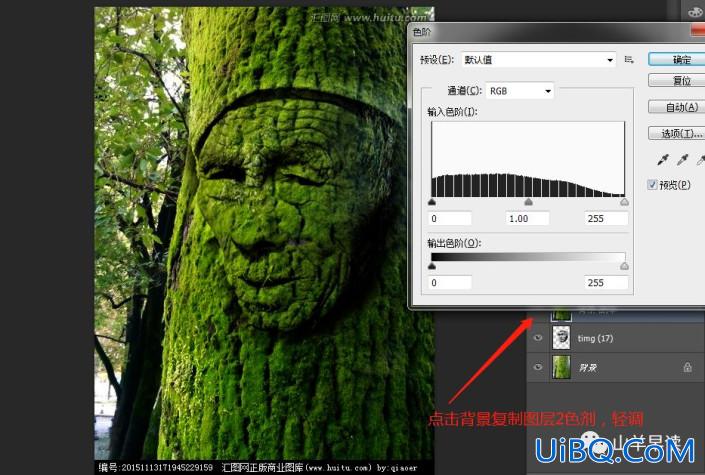Apply auto levels with 自动(A)
The image size is (705, 475).
point(677,107)
